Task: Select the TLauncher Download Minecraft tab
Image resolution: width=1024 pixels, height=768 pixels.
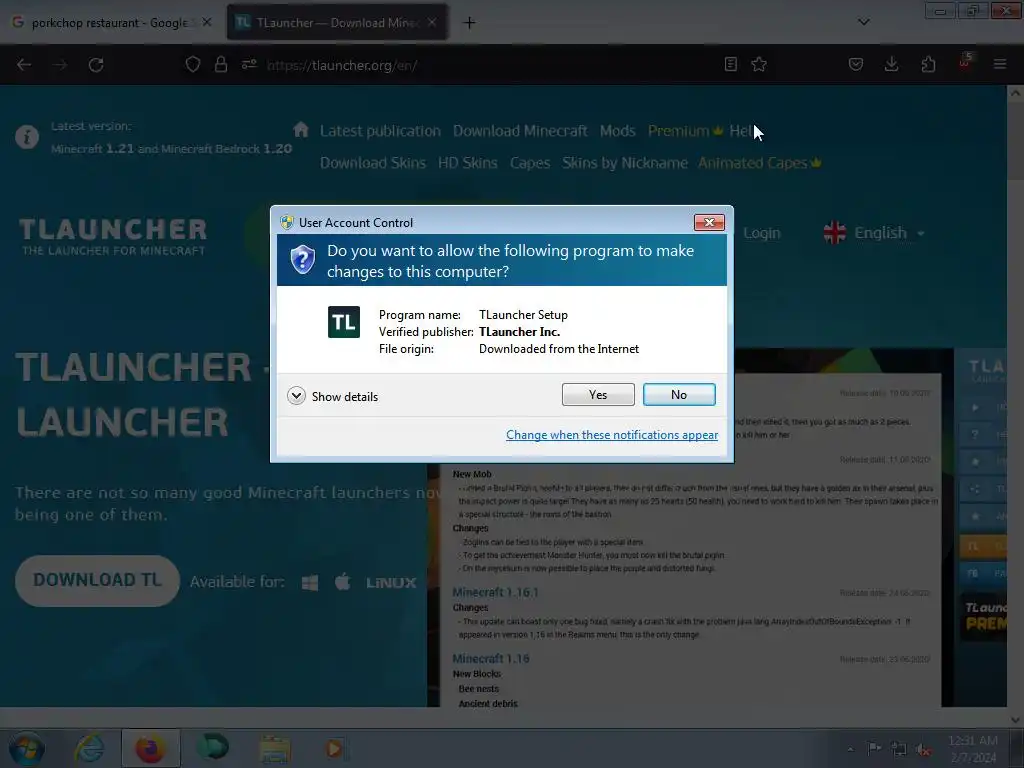Action: pos(336,23)
